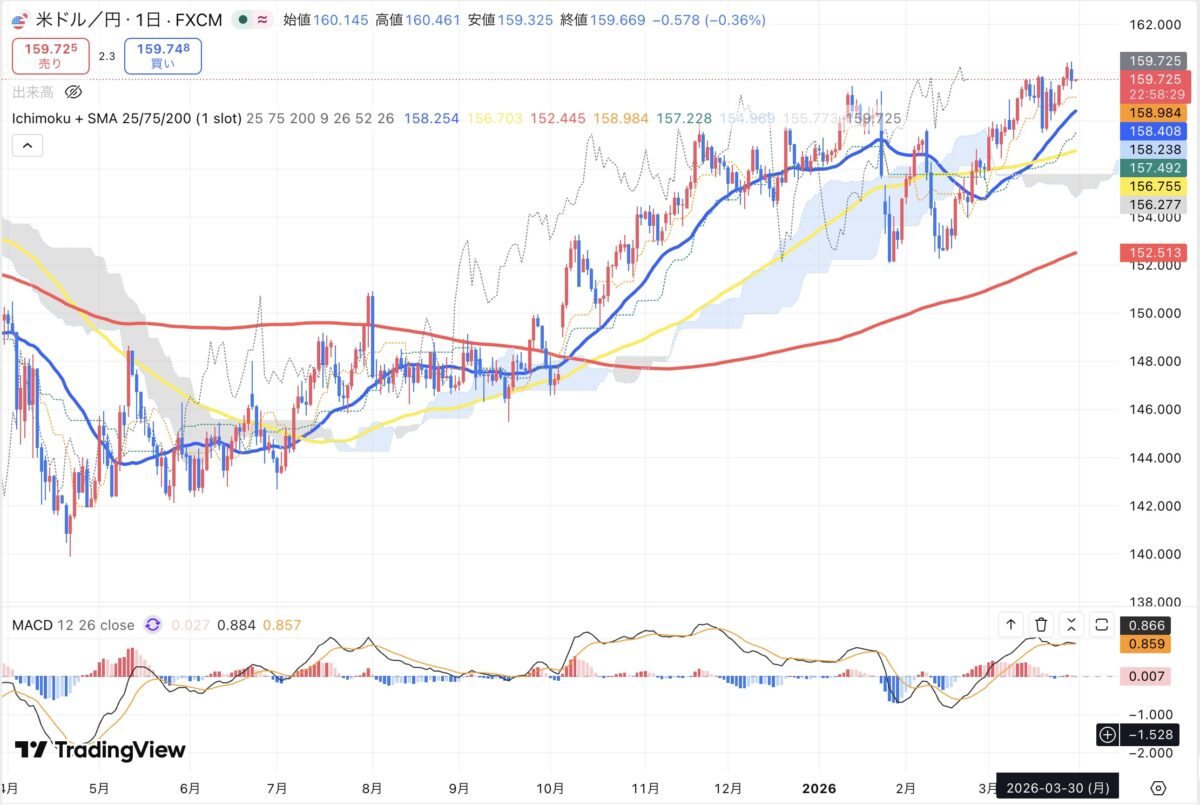Image resolution: width=1200 pixels, height=805 pixels.
Task: Collapse the MACD pane
Action: [1071, 625]
